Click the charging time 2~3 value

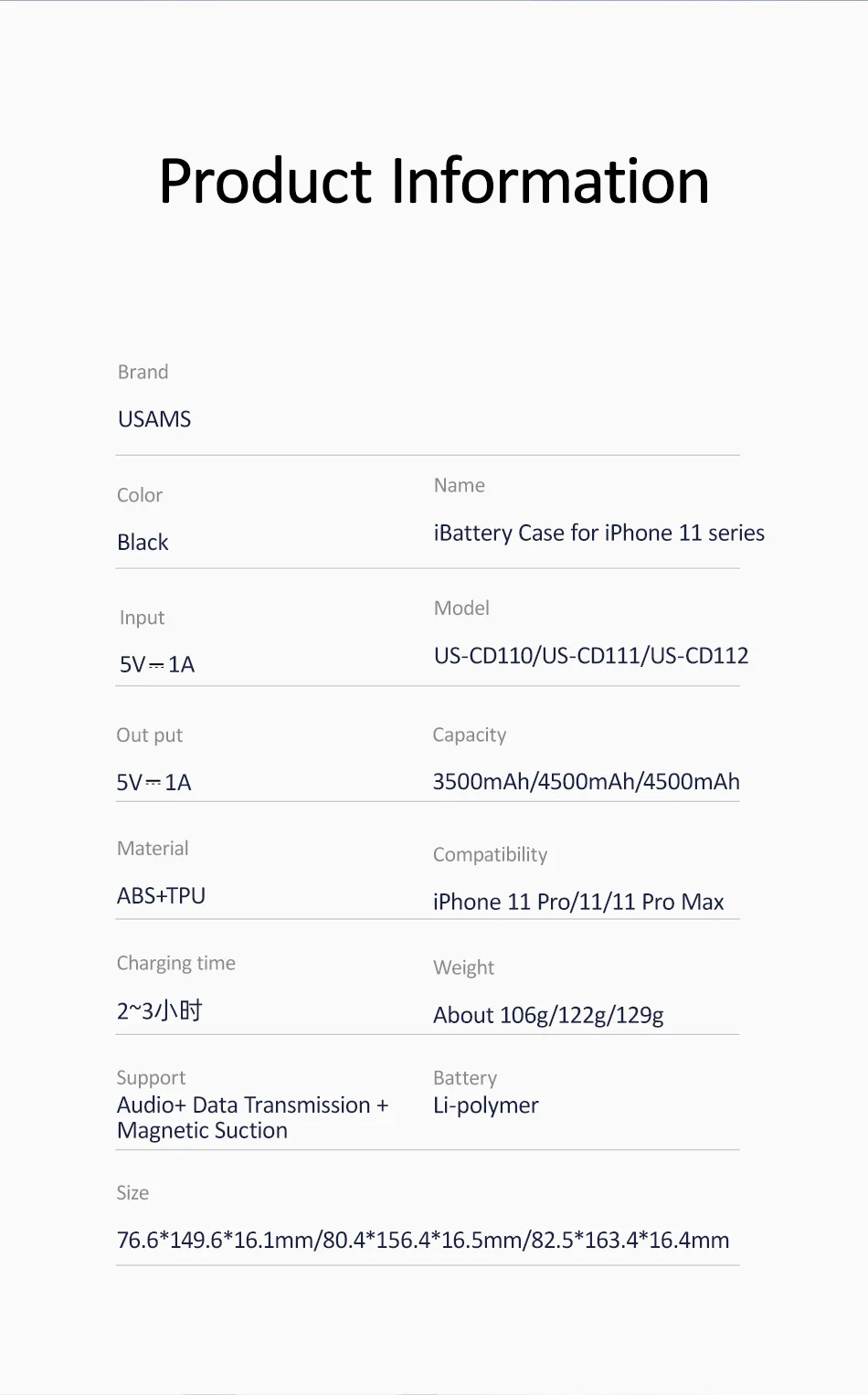point(159,1011)
